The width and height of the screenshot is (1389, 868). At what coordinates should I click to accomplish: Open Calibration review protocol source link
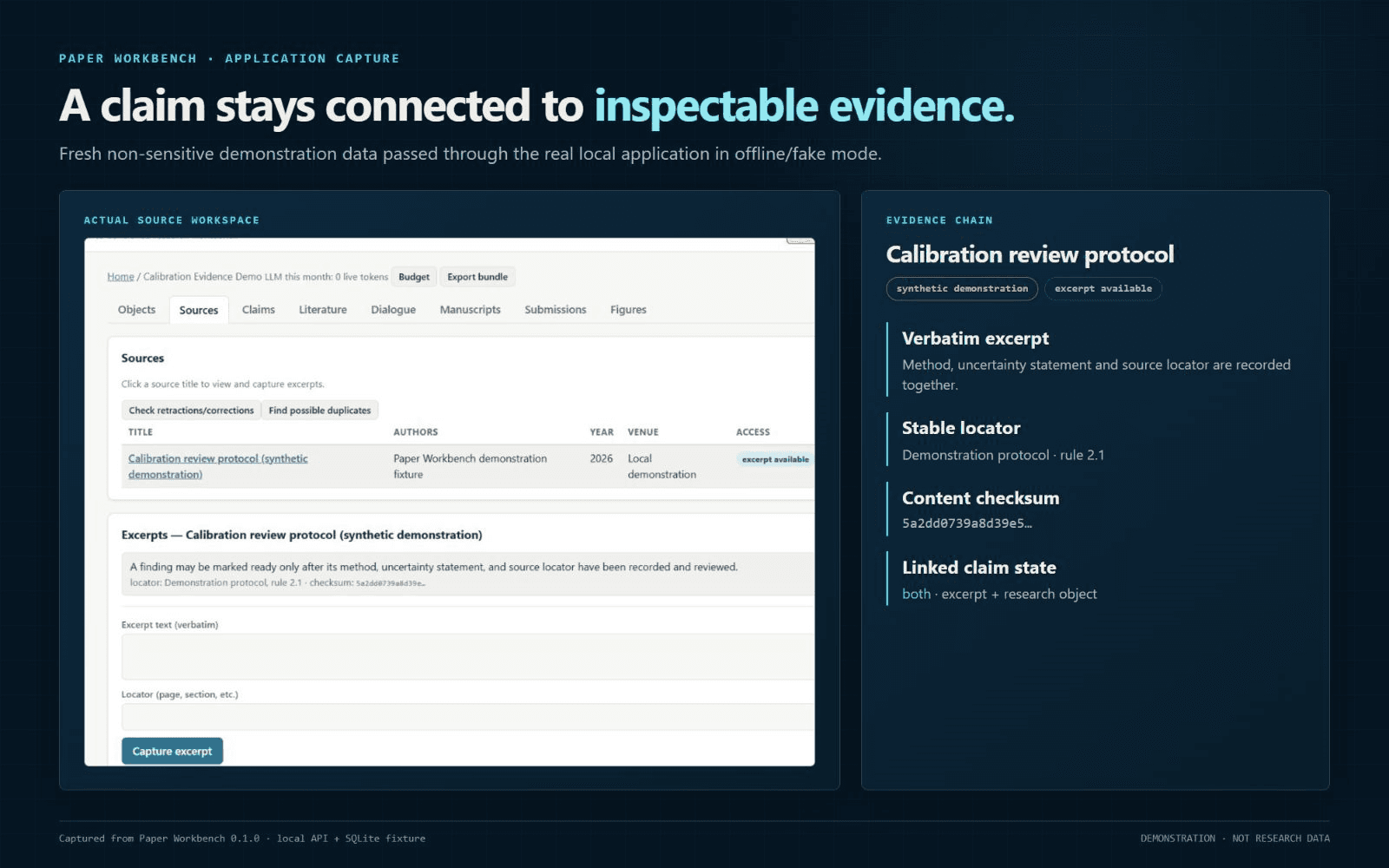tap(218, 466)
